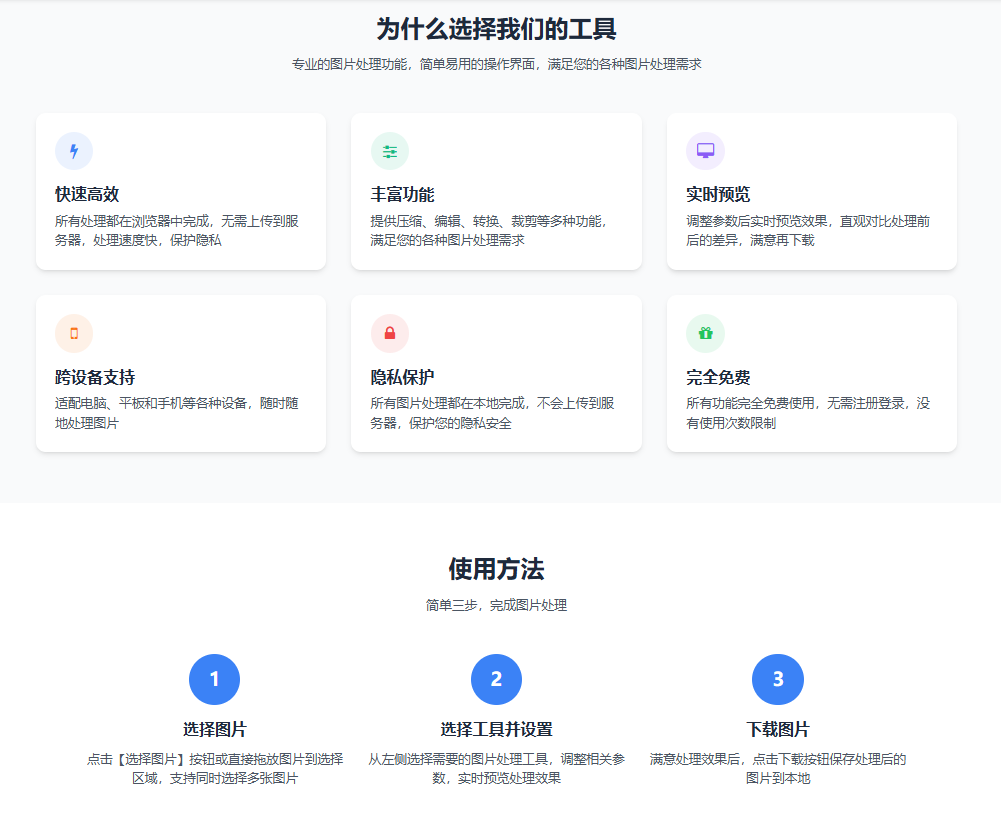Click the blue step 3 circle
This screenshot has width=1001, height=827.
778,680
